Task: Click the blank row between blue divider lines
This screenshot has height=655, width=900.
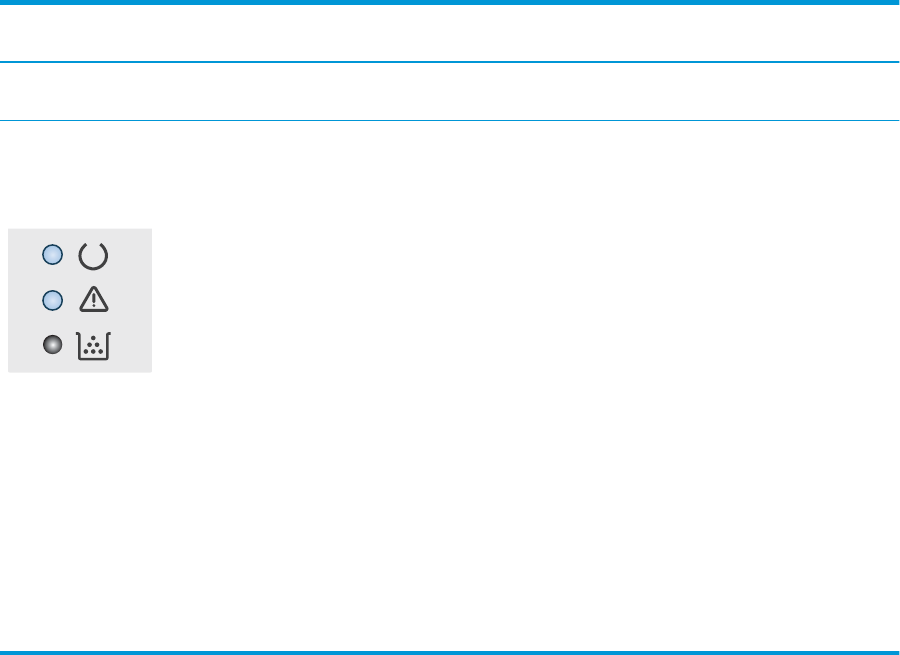Action: coord(450,91)
